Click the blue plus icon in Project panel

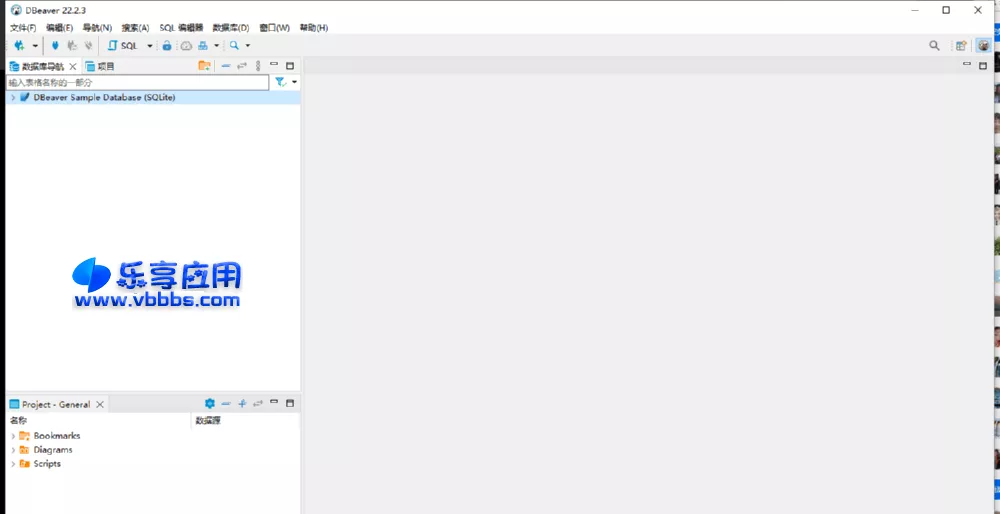tap(242, 404)
